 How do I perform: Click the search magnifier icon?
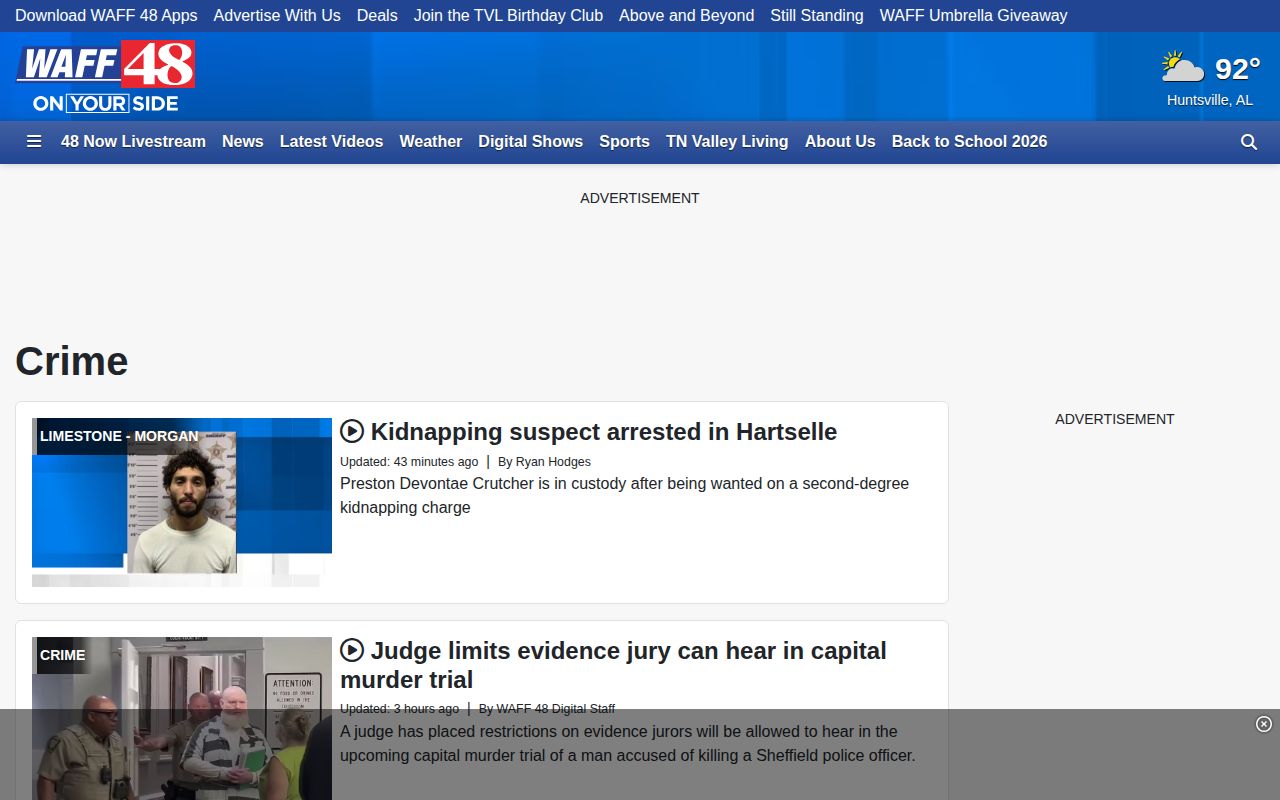[x=1249, y=142]
